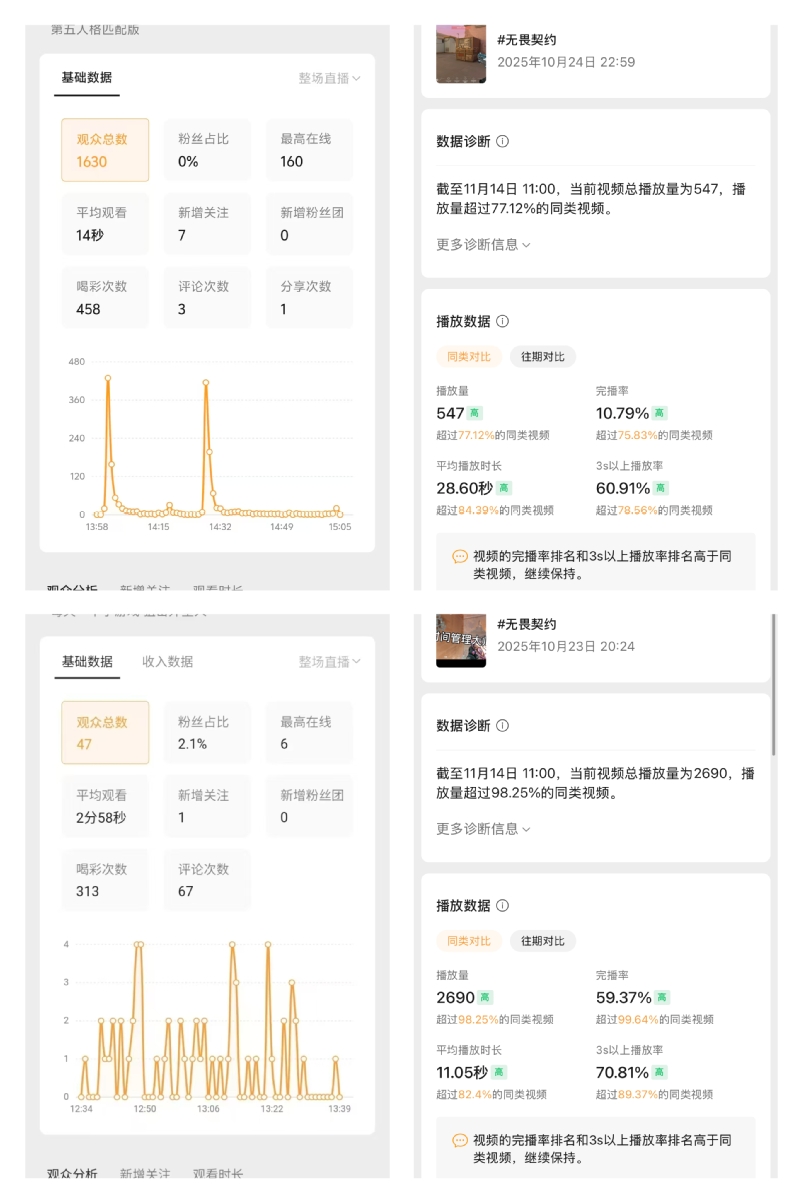Click the vertical scrollbar beside the 2690-play panel
Screen dimensions: 799x1200
[774, 690]
